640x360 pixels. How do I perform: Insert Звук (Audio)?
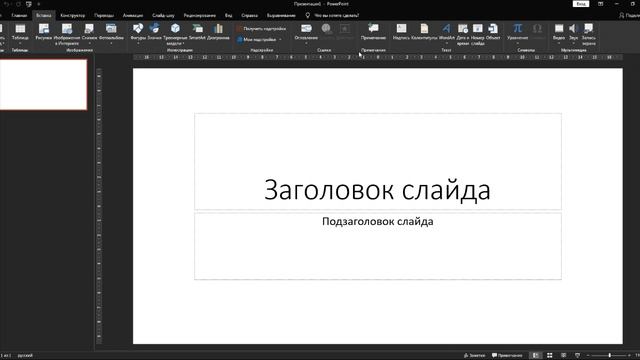point(573,33)
